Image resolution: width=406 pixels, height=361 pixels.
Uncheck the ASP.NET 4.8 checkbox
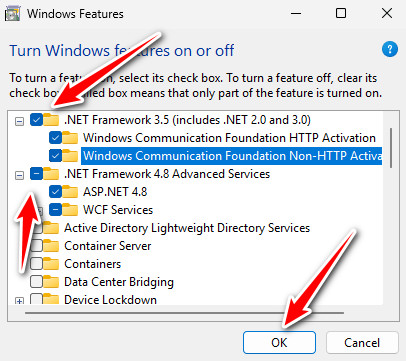pyautogui.click(x=55, y=192)
